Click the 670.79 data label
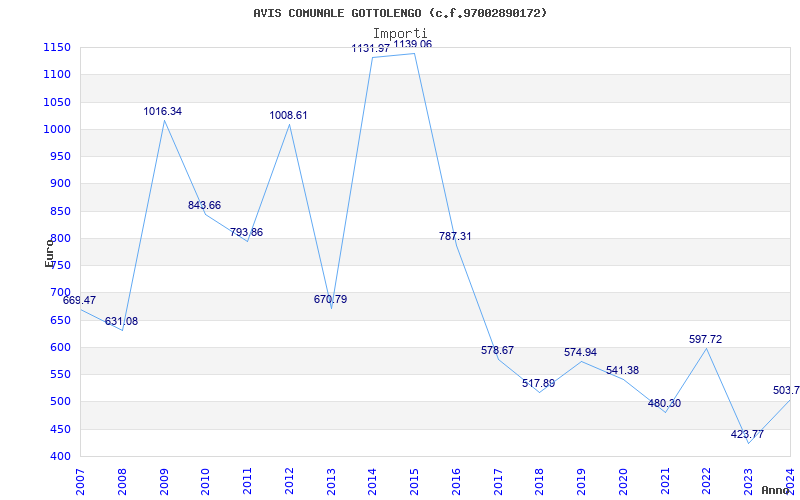This screenshot has width=800, height=500. pos(330,299)
